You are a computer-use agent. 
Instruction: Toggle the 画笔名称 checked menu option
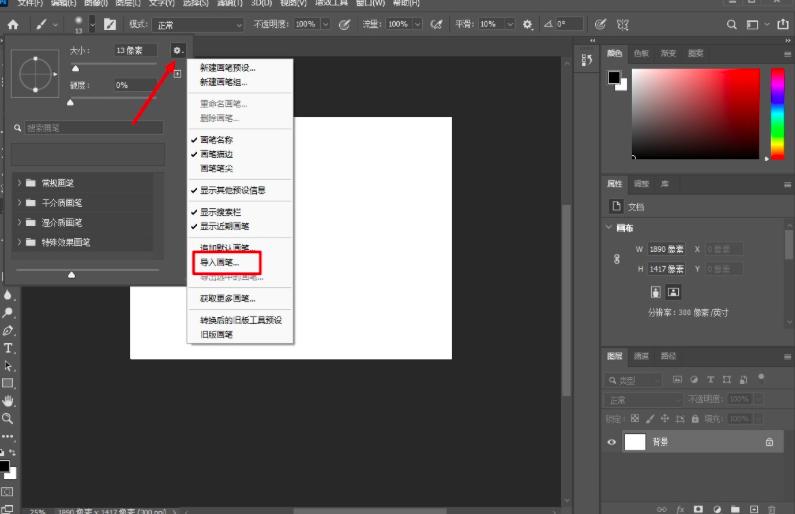217,139
